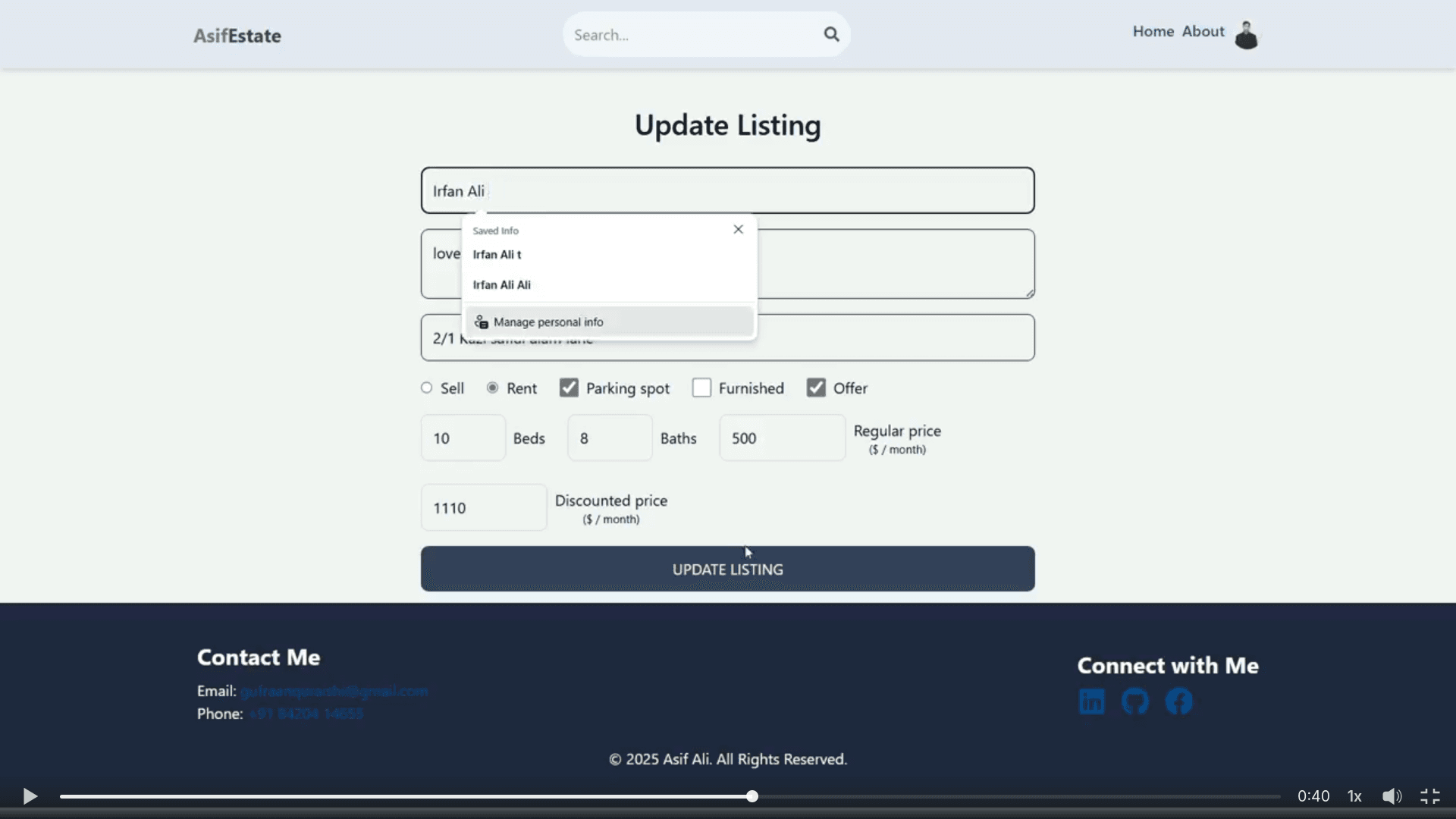Click the copyright notice text
Viewport: 1456px width, 819px height.
(x=727, y=759)
